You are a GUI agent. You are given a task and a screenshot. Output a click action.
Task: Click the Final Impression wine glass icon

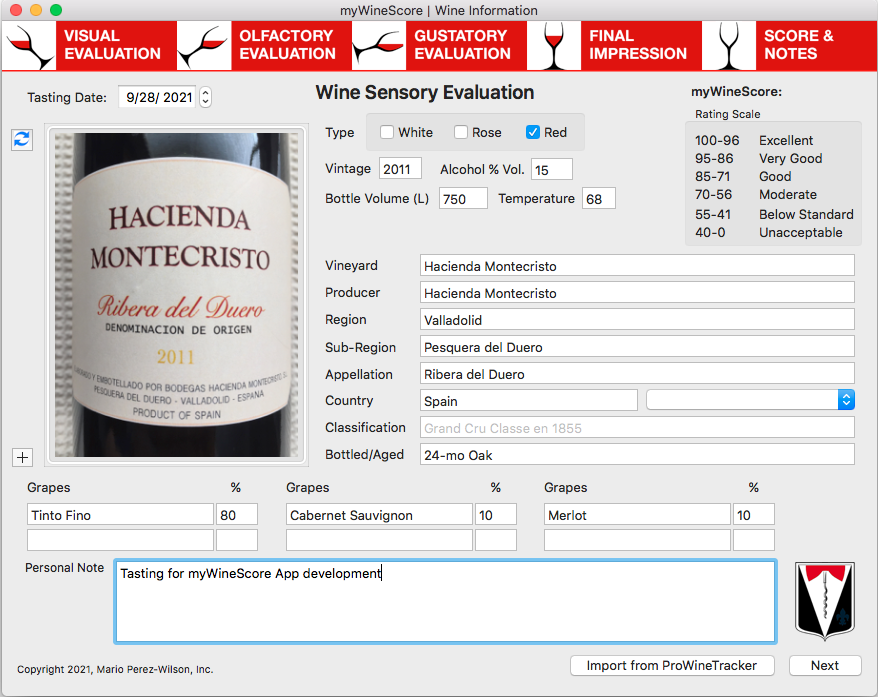(x=553, y=45)
